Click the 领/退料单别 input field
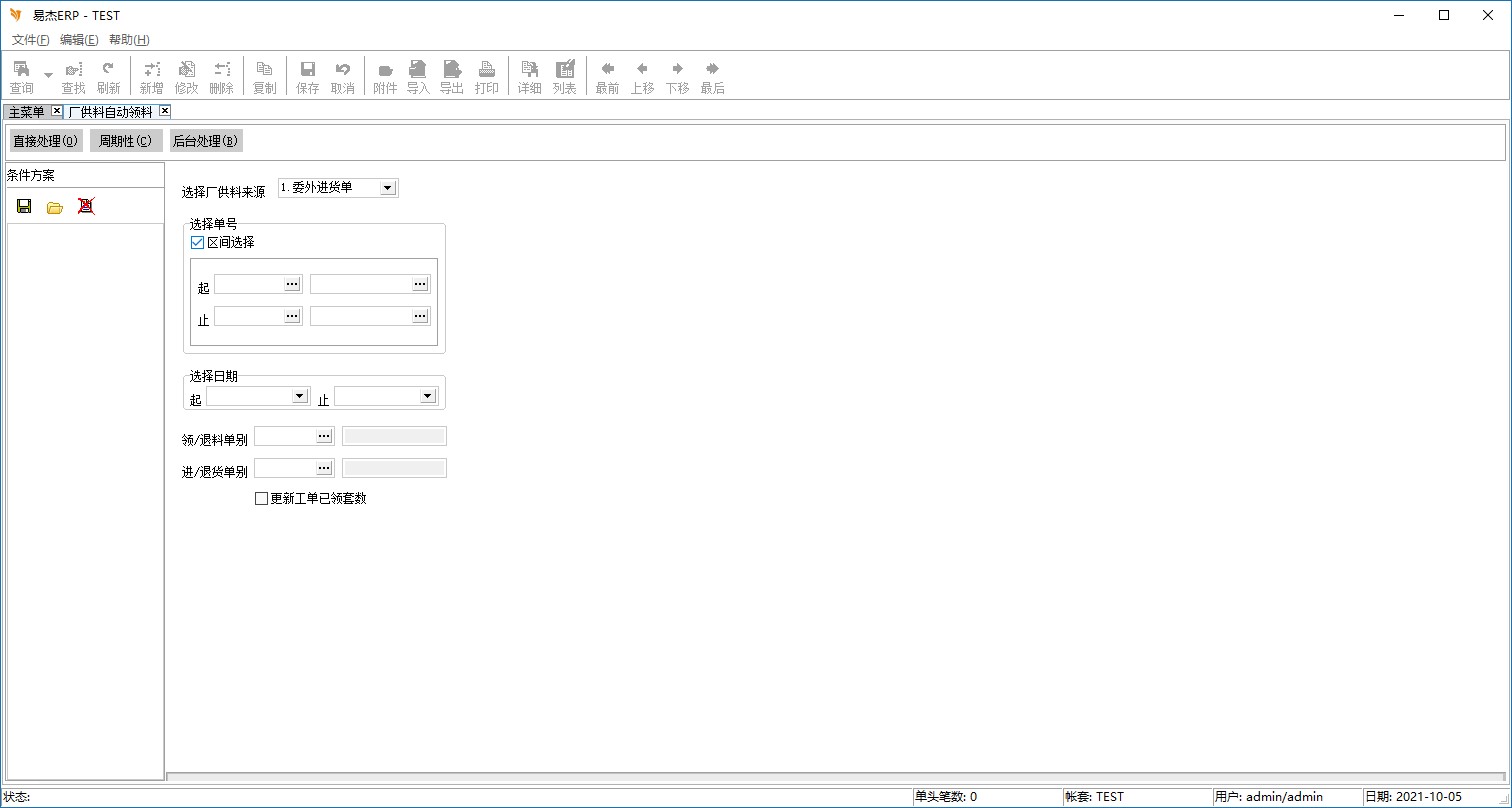Screen dimensions: 1512x808 (x=285, y=437)
